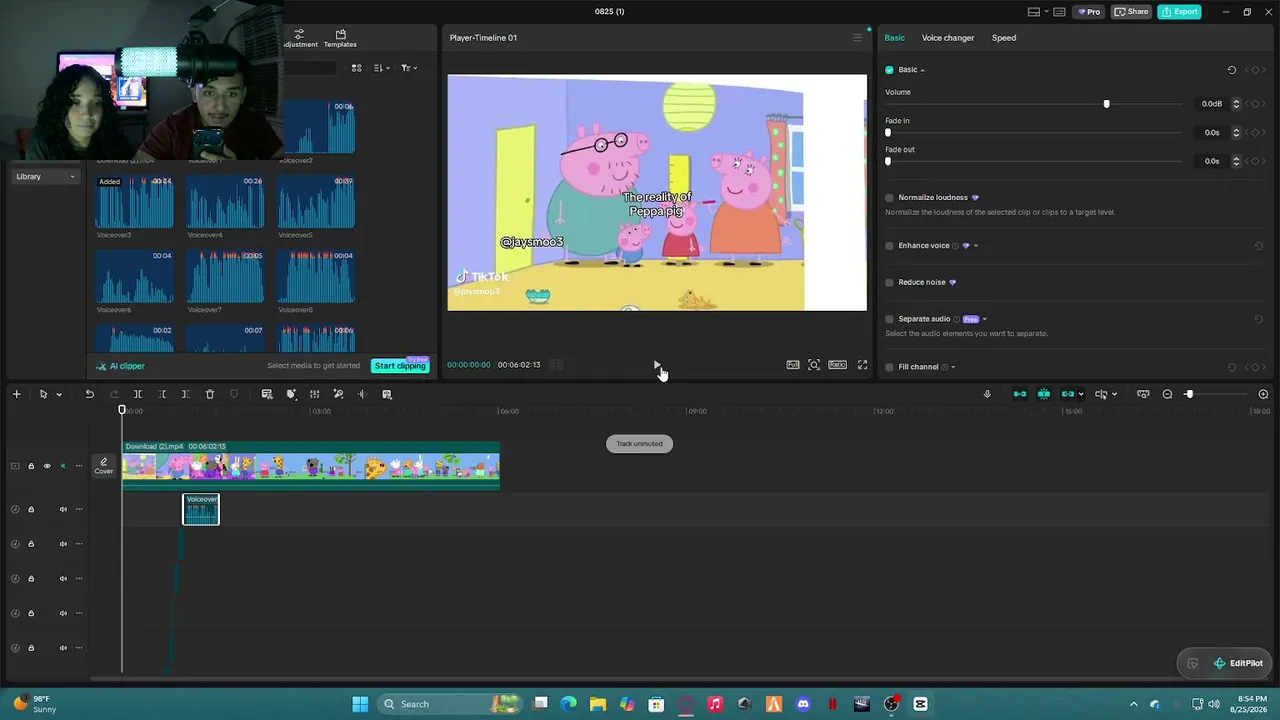1280x720 pixels.
Task: Enable Enhance voice checkbox
Action: tap(889, 246)
